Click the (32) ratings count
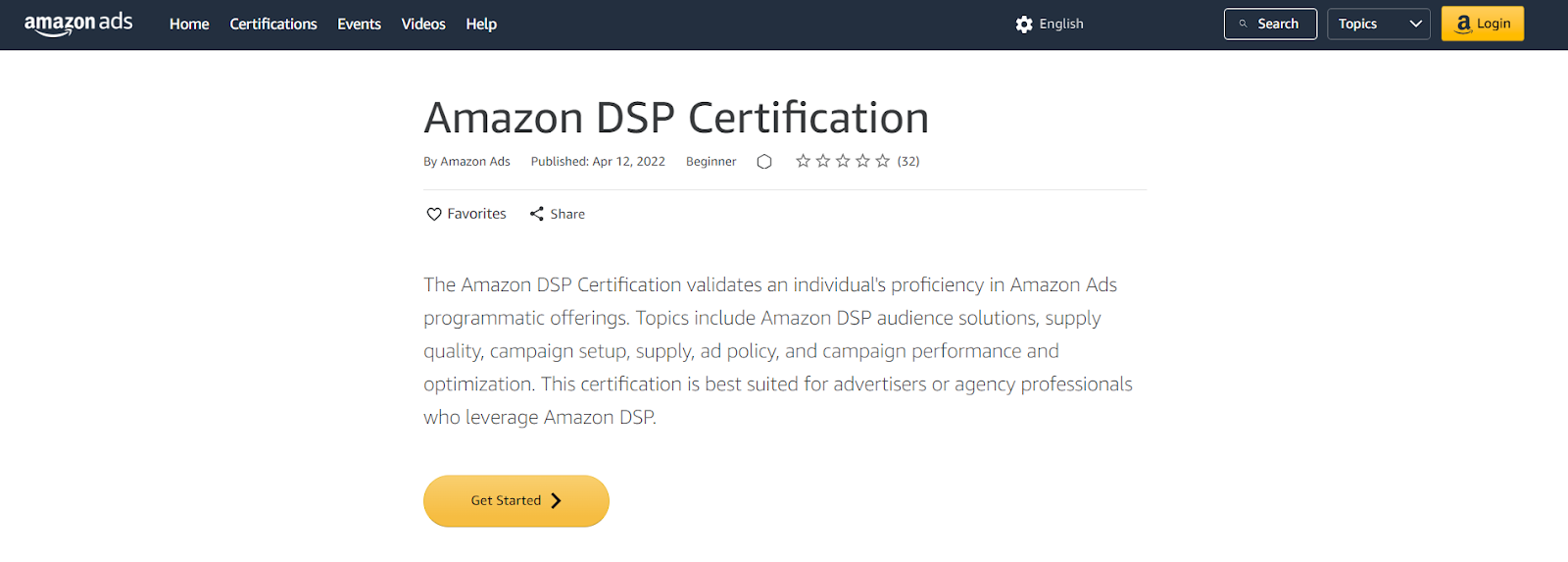 click(x=908, y=161)
